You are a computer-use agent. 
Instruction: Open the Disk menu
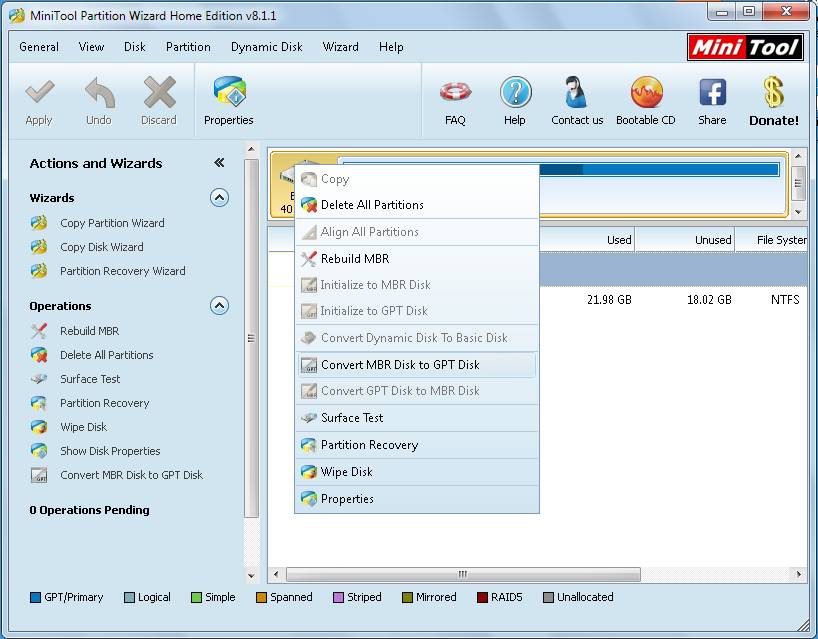[135, 47]
